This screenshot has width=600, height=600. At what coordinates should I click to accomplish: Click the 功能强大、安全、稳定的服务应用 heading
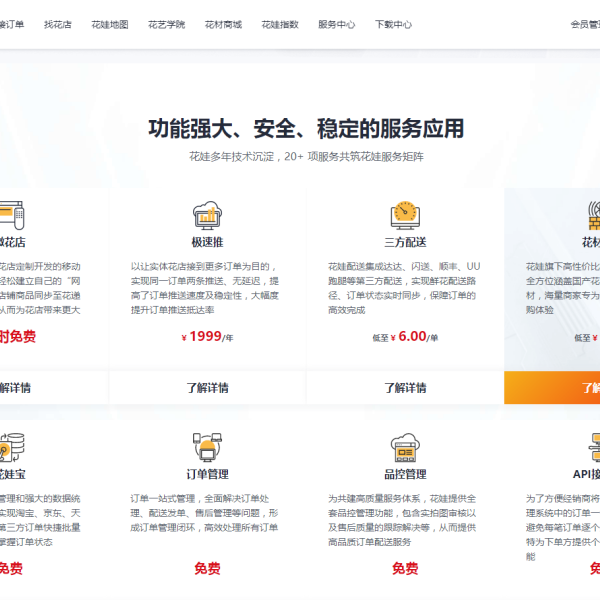[306, 129]
